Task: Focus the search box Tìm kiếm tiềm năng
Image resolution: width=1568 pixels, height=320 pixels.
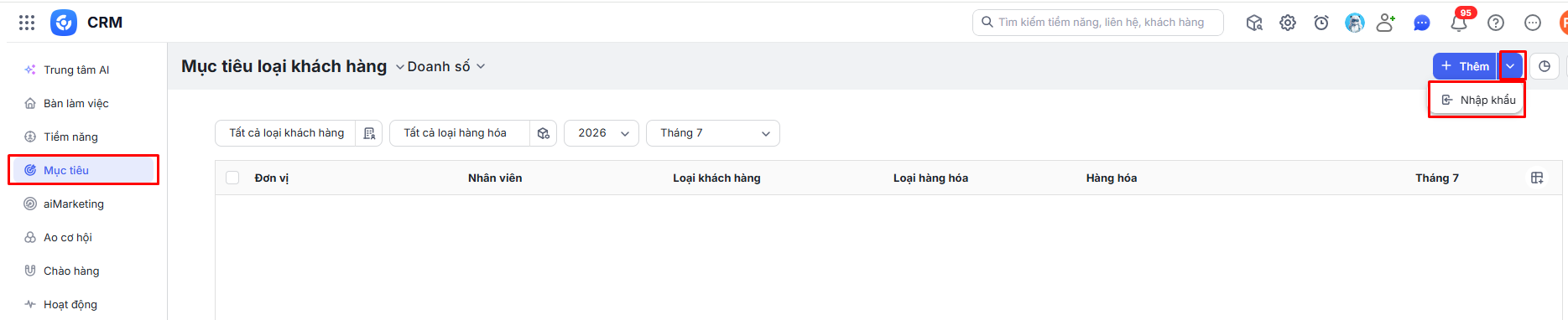Action: pos(1097,23)
